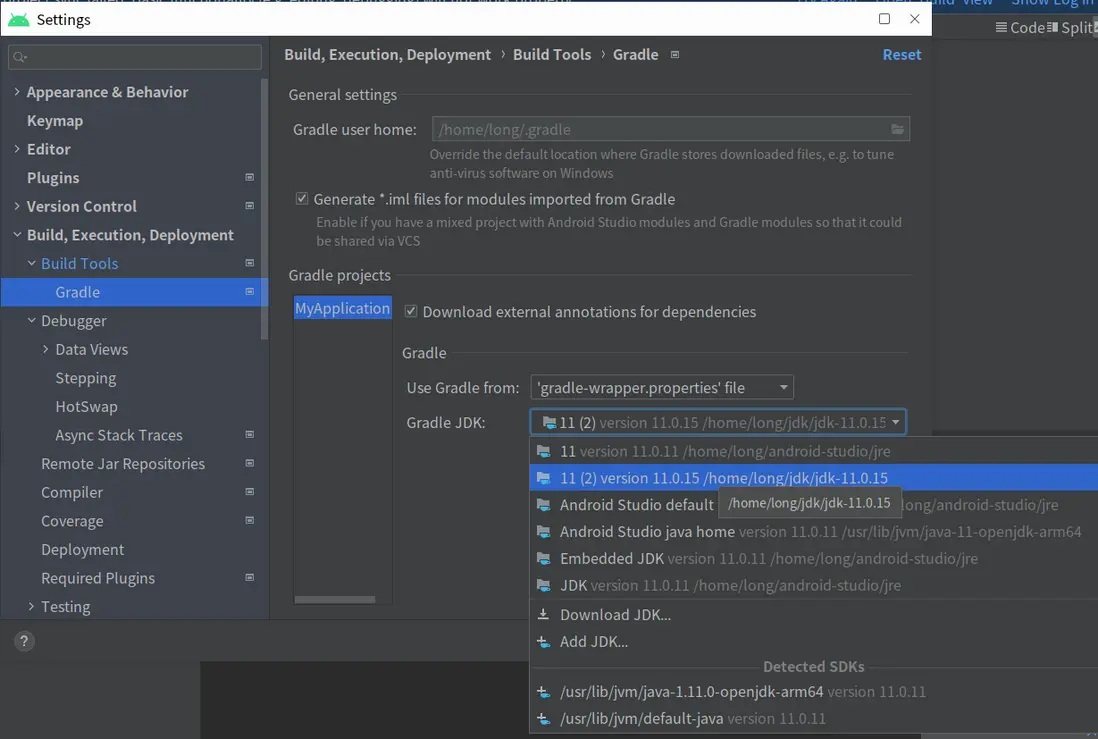Close the Settings dialog window
This screenshot has width=1098, height=739.
(915, 19)
